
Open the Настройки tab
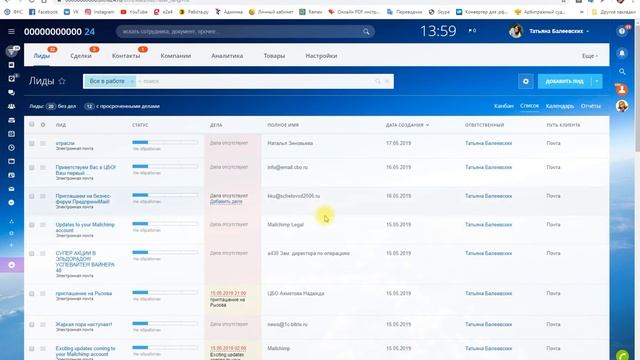[321, 56]
